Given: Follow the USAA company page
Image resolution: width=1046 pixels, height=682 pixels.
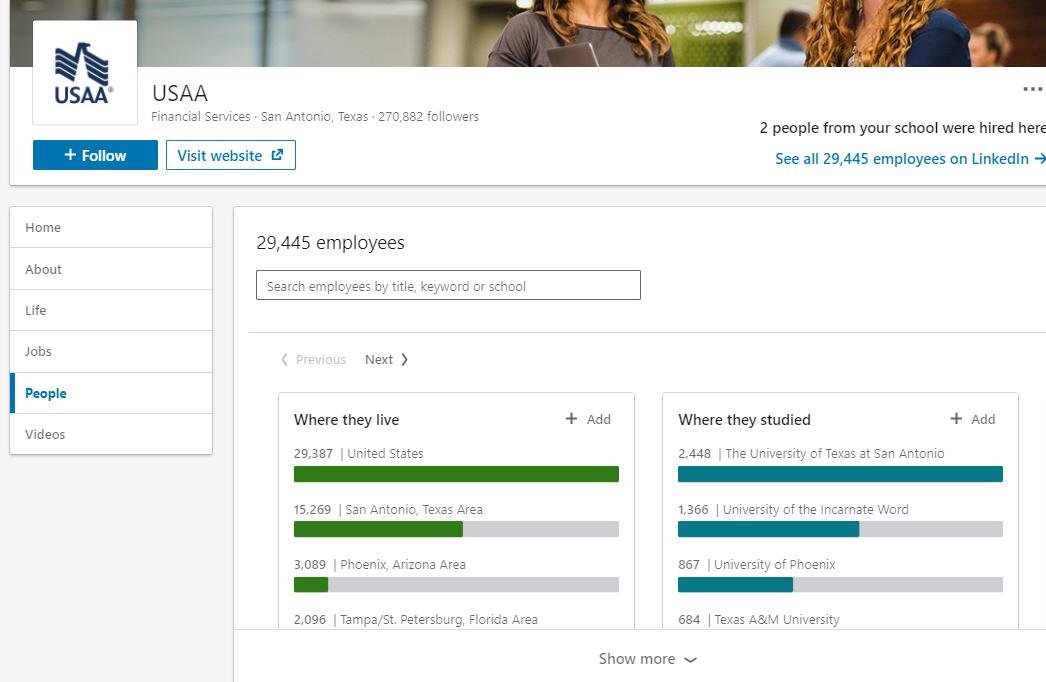Looking at the screenshot, I should 95,155.
